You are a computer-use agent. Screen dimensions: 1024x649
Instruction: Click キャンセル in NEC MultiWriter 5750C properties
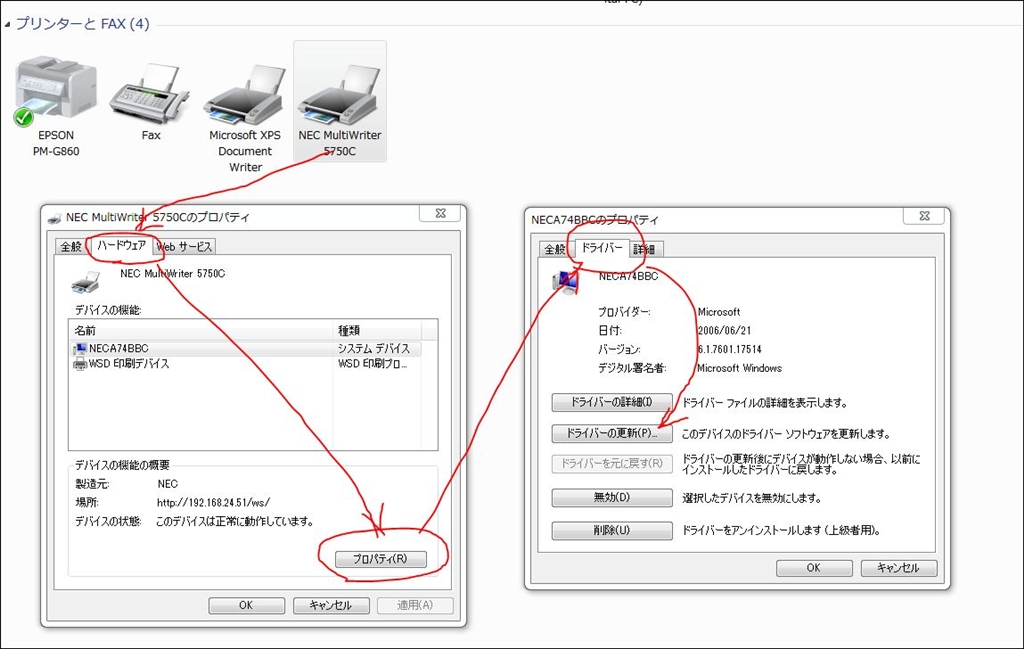pyautogui.click(x=331, y=605)
